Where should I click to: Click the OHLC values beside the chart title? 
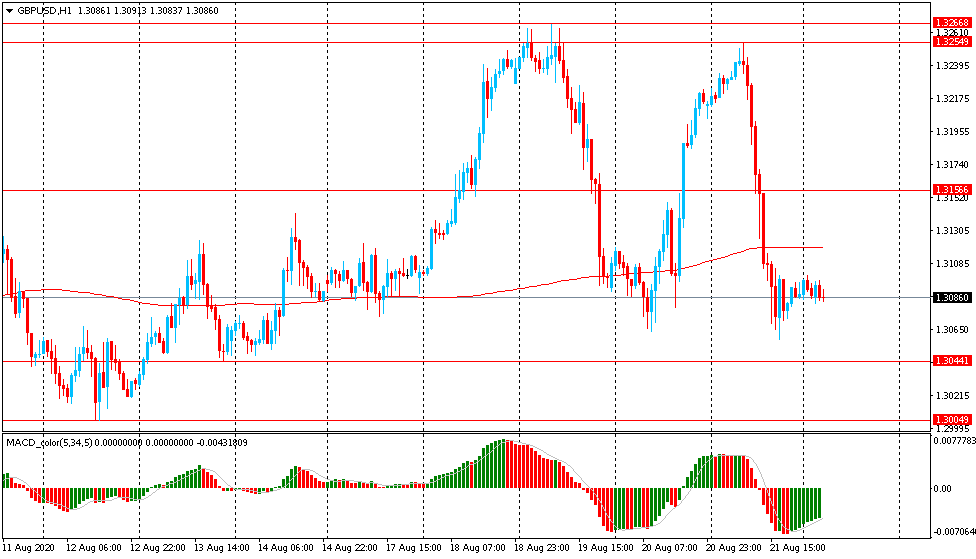148,11
